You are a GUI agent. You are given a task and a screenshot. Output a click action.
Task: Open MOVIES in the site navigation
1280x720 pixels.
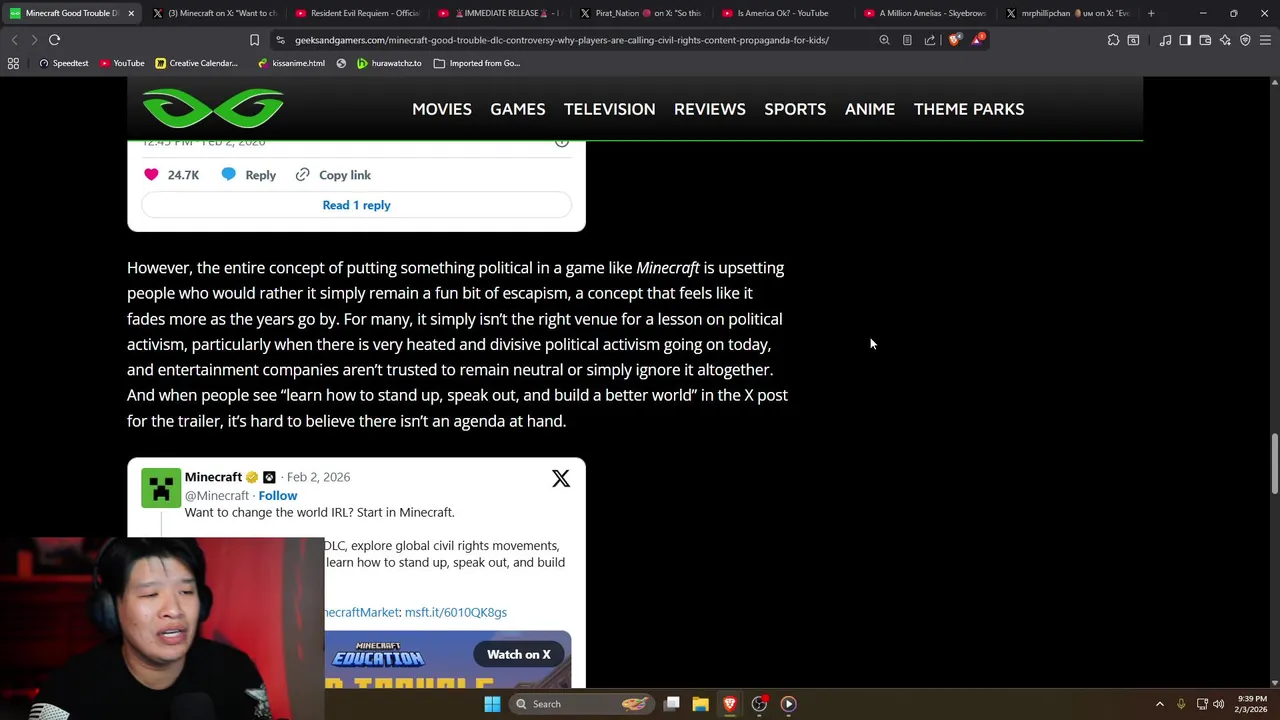(442, 109)
